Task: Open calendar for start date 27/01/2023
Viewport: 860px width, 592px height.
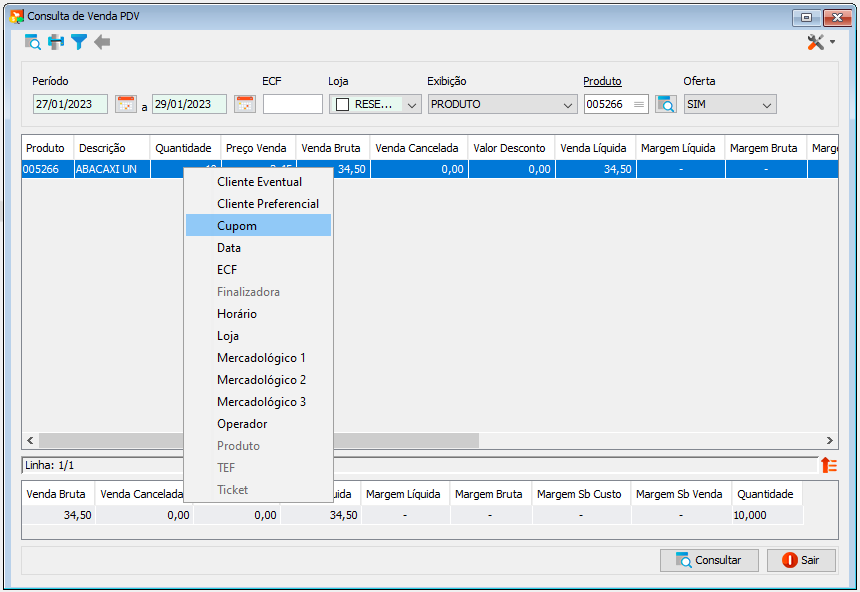Action: [x=126, y=104]
